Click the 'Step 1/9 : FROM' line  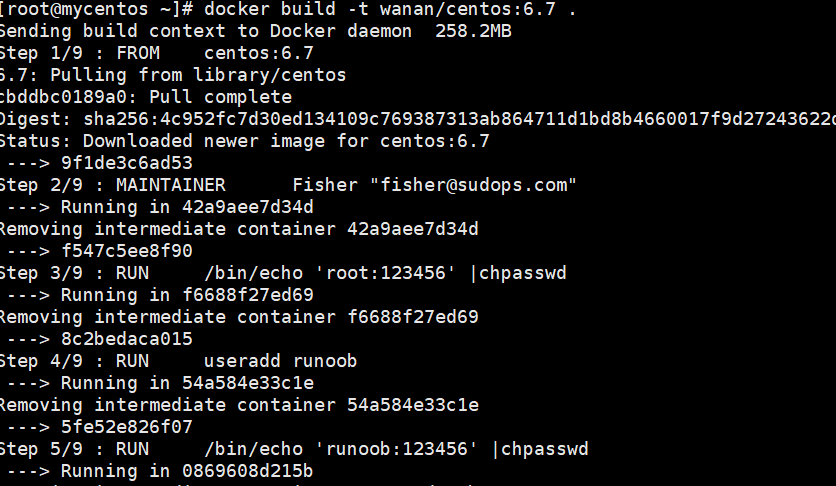point(157,53)
